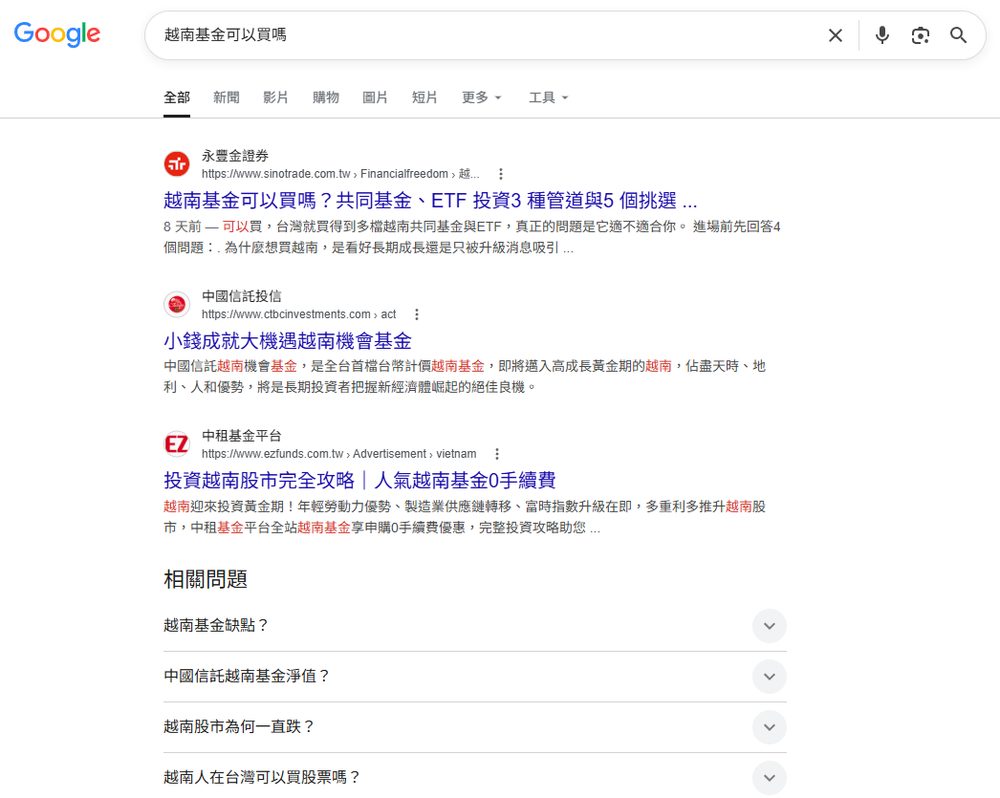Start voice search with microphone icon

click(882, 35)
